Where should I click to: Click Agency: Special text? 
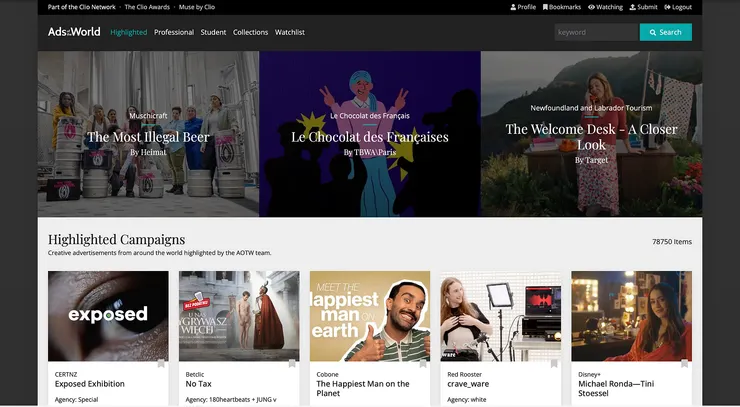pos(76,399)
